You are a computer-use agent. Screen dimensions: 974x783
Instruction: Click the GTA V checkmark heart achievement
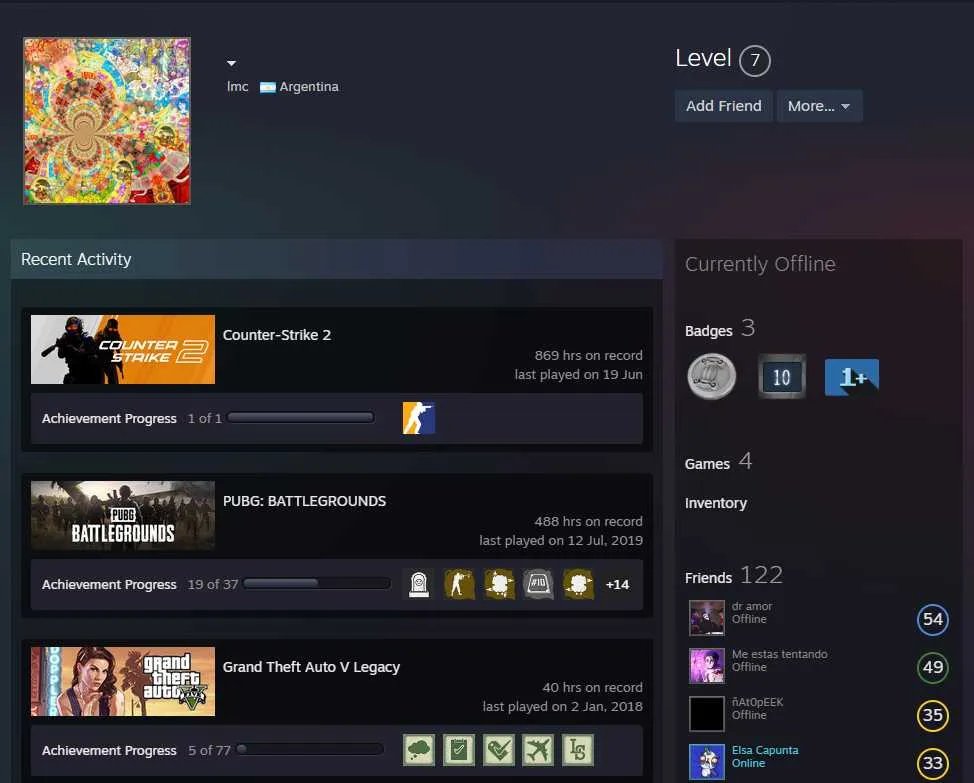[x=499, y=750]
